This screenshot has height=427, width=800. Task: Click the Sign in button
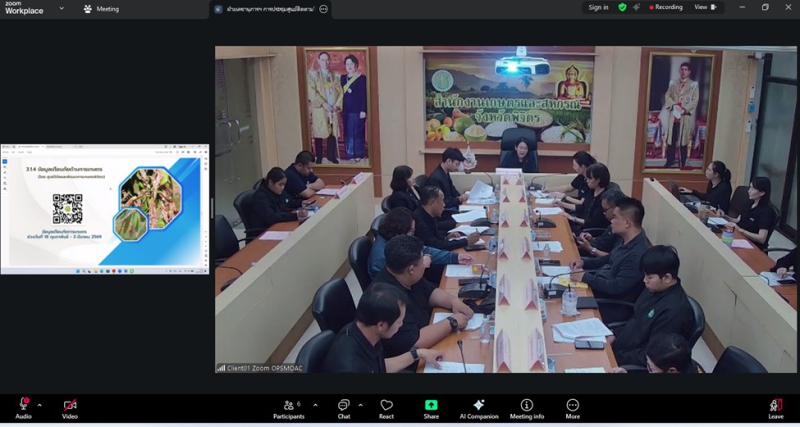point(598,7)
